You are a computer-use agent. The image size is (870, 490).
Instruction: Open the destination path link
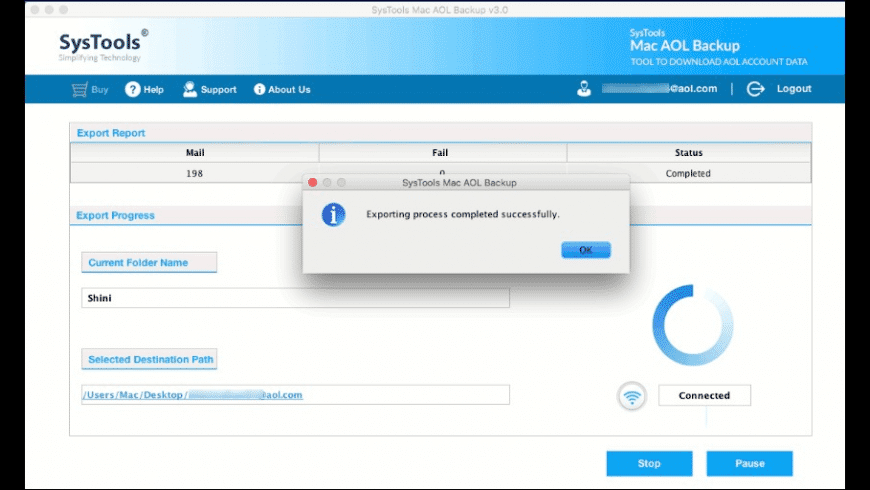click(192, 395)
